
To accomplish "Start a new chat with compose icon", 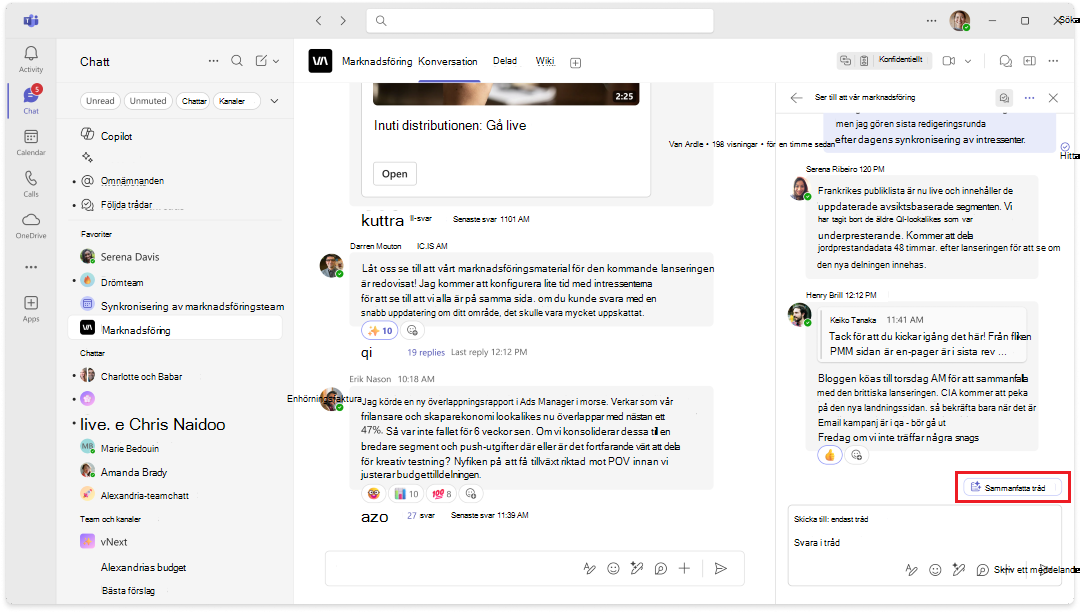I will pos(261,61).
